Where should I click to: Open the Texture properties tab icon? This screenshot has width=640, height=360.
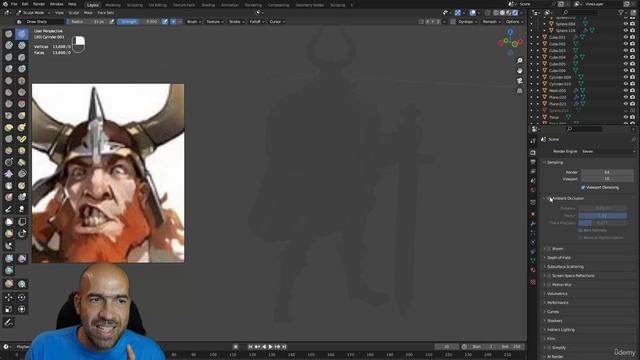coord(533,282)
